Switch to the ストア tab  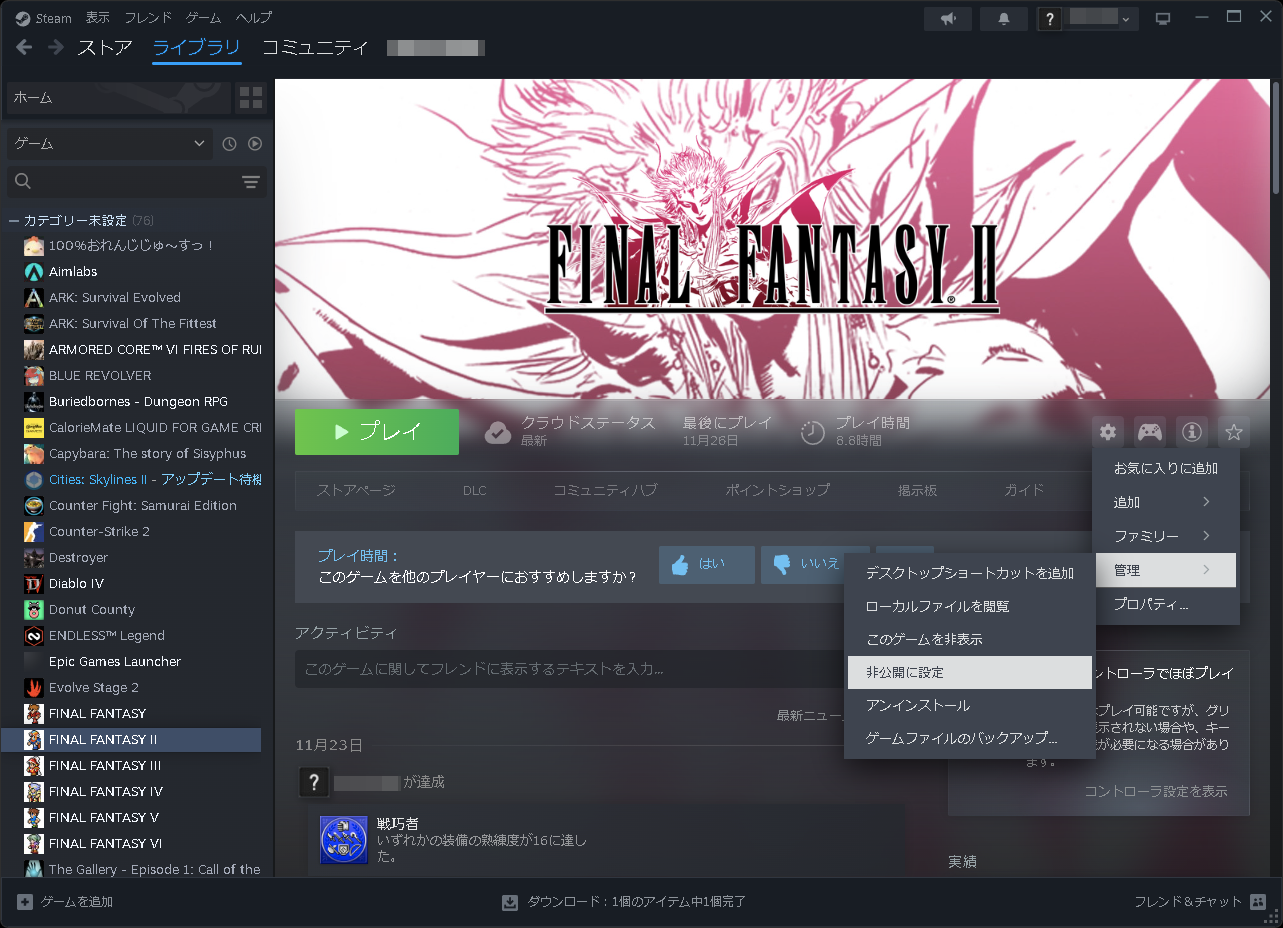pyautogui.click(x=104, y=47)
